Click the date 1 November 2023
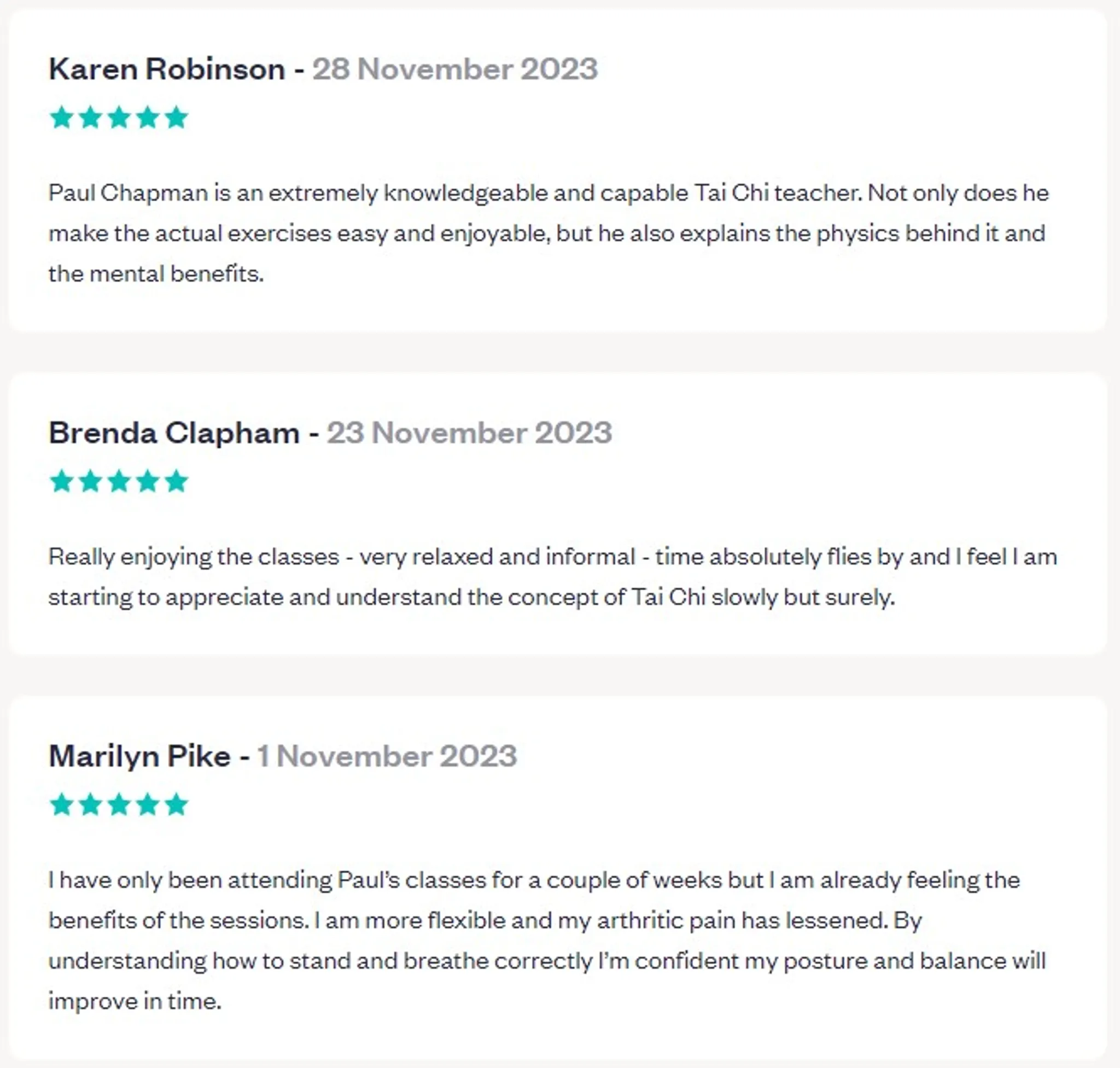This screenshot has height=1068, width=1120. 387,757
